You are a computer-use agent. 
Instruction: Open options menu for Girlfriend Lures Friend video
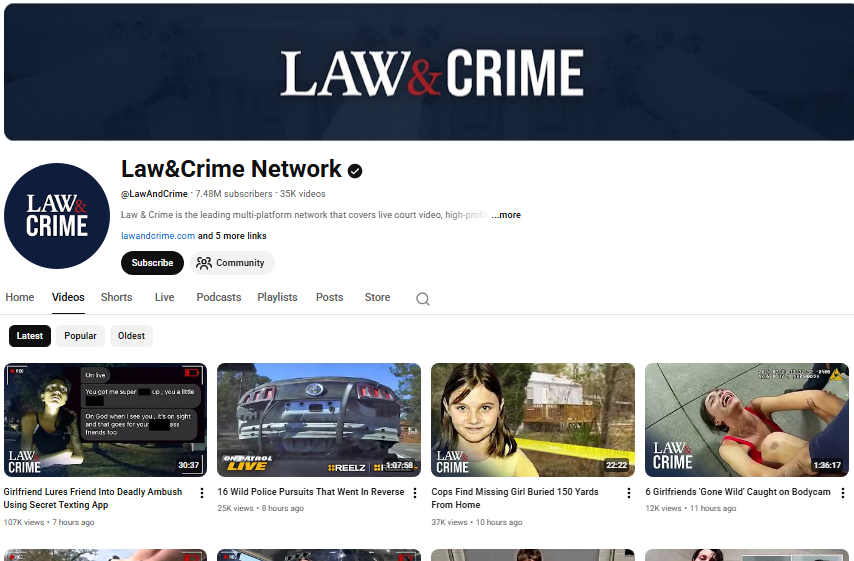coord(202,493)
